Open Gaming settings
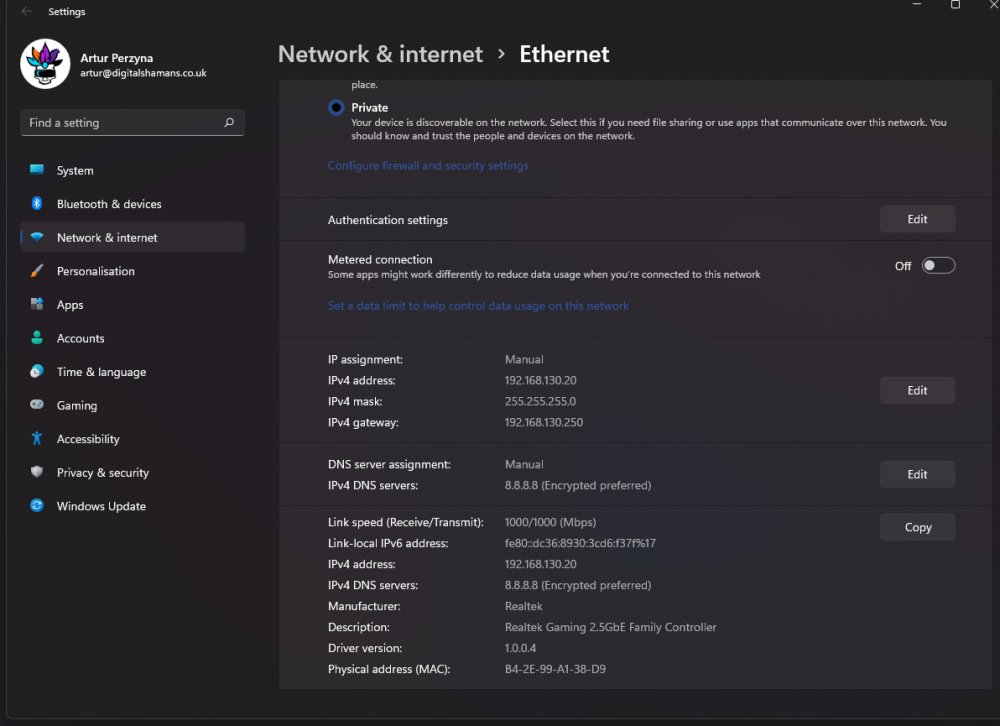Screen dimensions: 1000x726 point(132,405)
